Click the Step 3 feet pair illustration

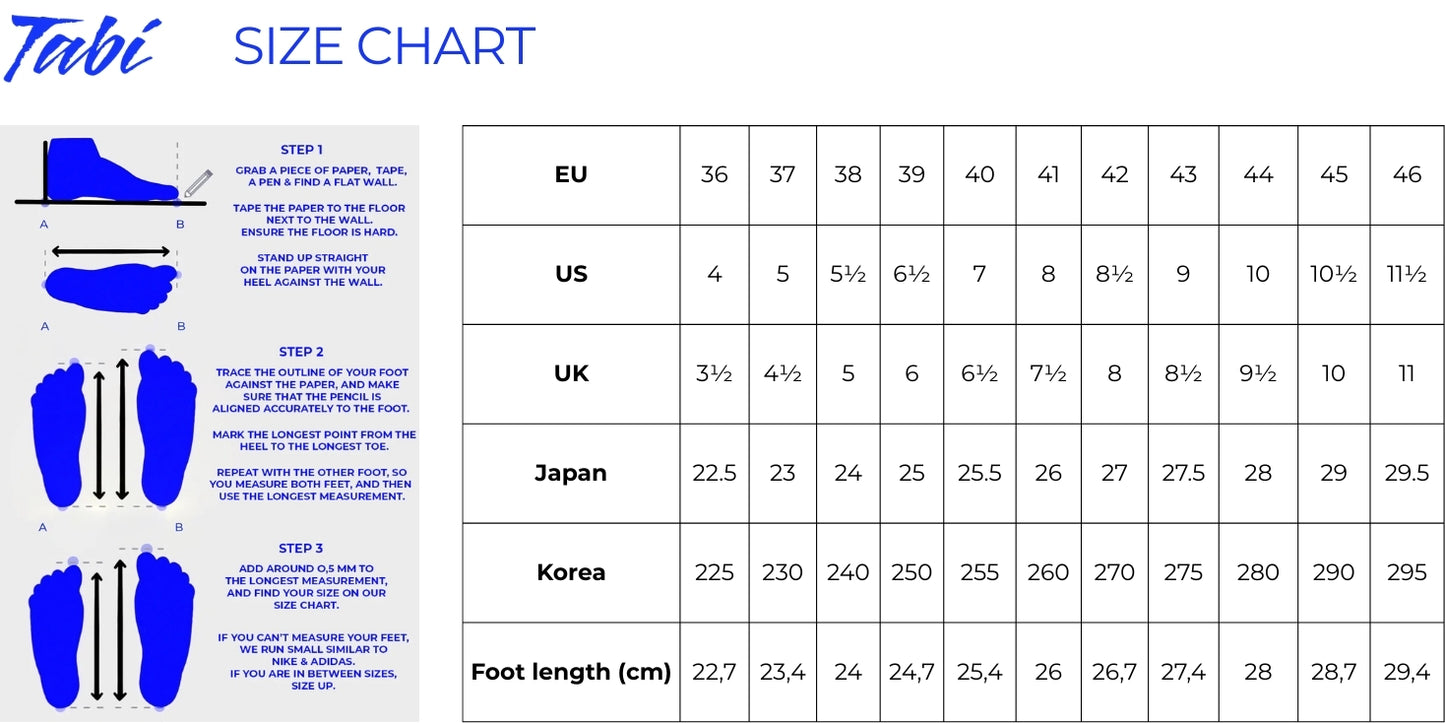tap(111, 626)
